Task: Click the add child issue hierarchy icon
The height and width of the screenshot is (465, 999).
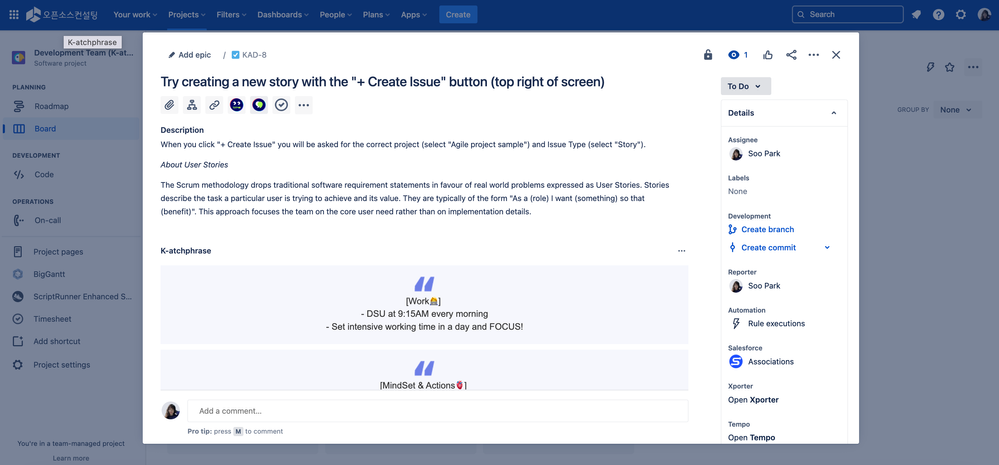Action: click(192, 105)
